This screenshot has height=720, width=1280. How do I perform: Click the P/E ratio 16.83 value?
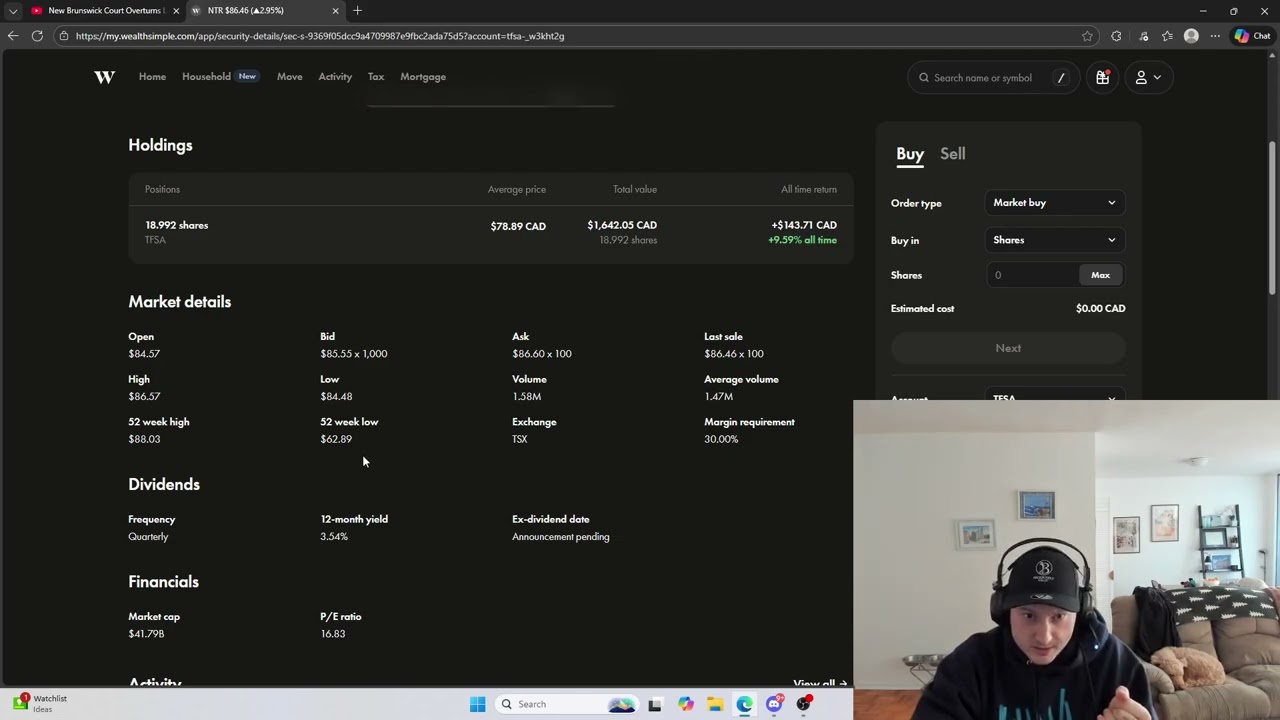(332, 634)
